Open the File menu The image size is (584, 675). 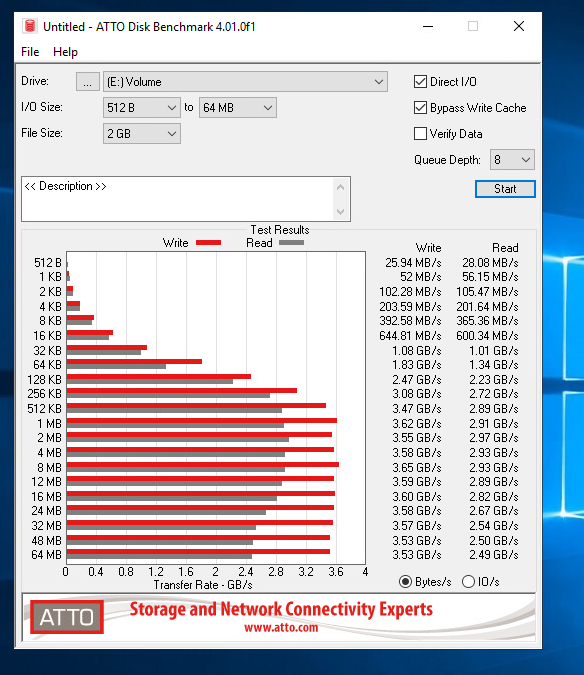pyautogui.click(x=30, y=52)
